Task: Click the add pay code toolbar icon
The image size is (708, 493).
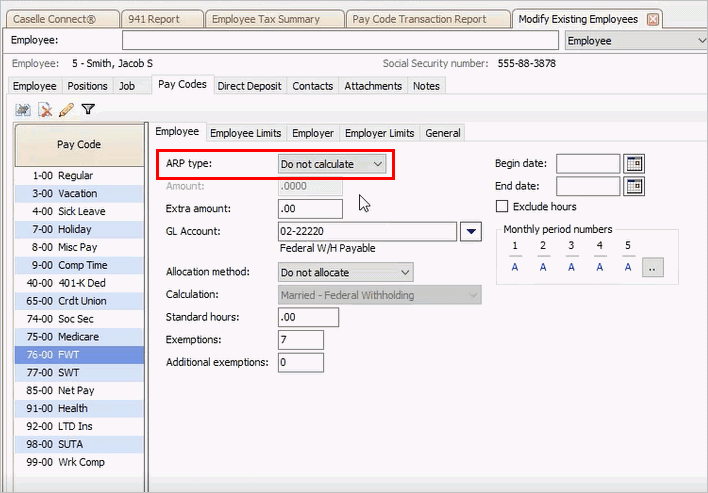Action: tap(23, 110)
